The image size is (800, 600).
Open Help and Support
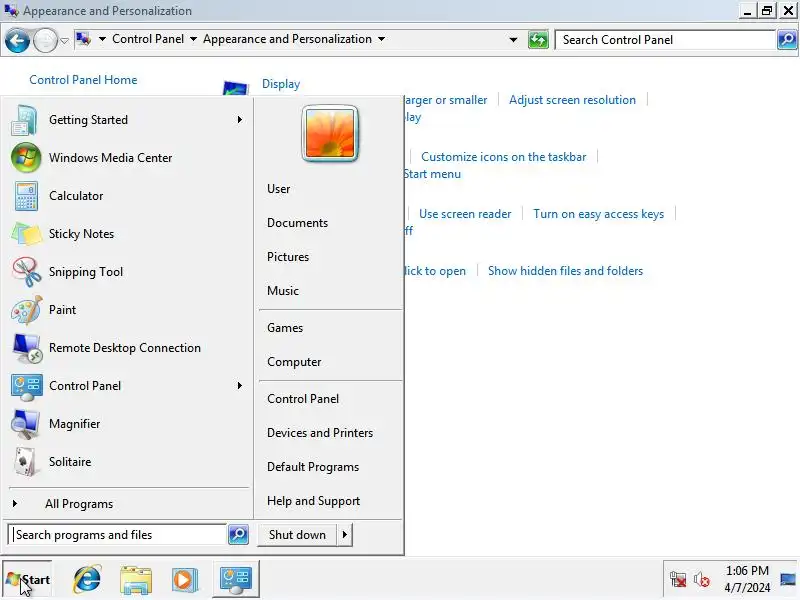[314, 501]
